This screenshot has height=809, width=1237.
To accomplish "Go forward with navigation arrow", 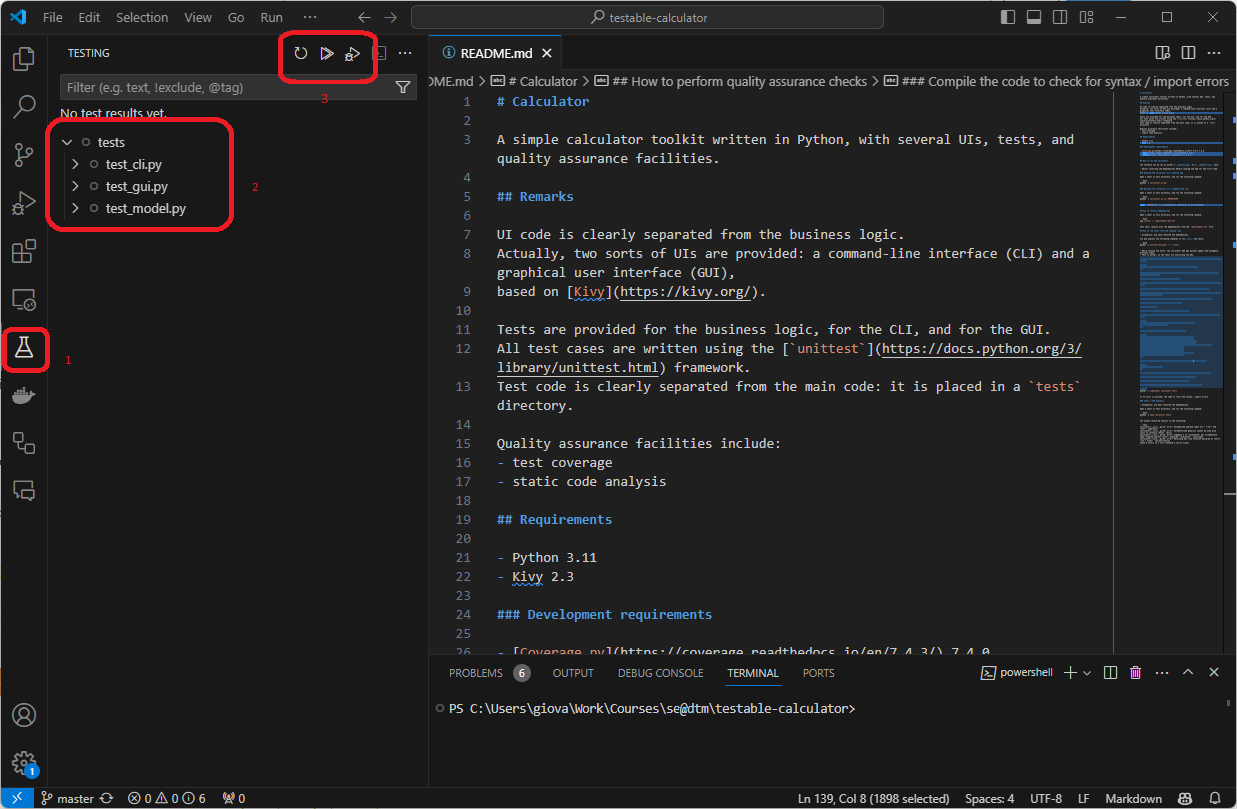I will (x=391, y=17).
